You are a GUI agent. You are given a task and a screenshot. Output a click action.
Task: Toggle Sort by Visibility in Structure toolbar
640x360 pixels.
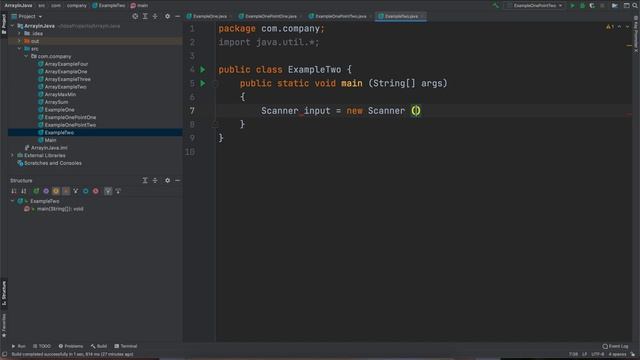point(14,191)
